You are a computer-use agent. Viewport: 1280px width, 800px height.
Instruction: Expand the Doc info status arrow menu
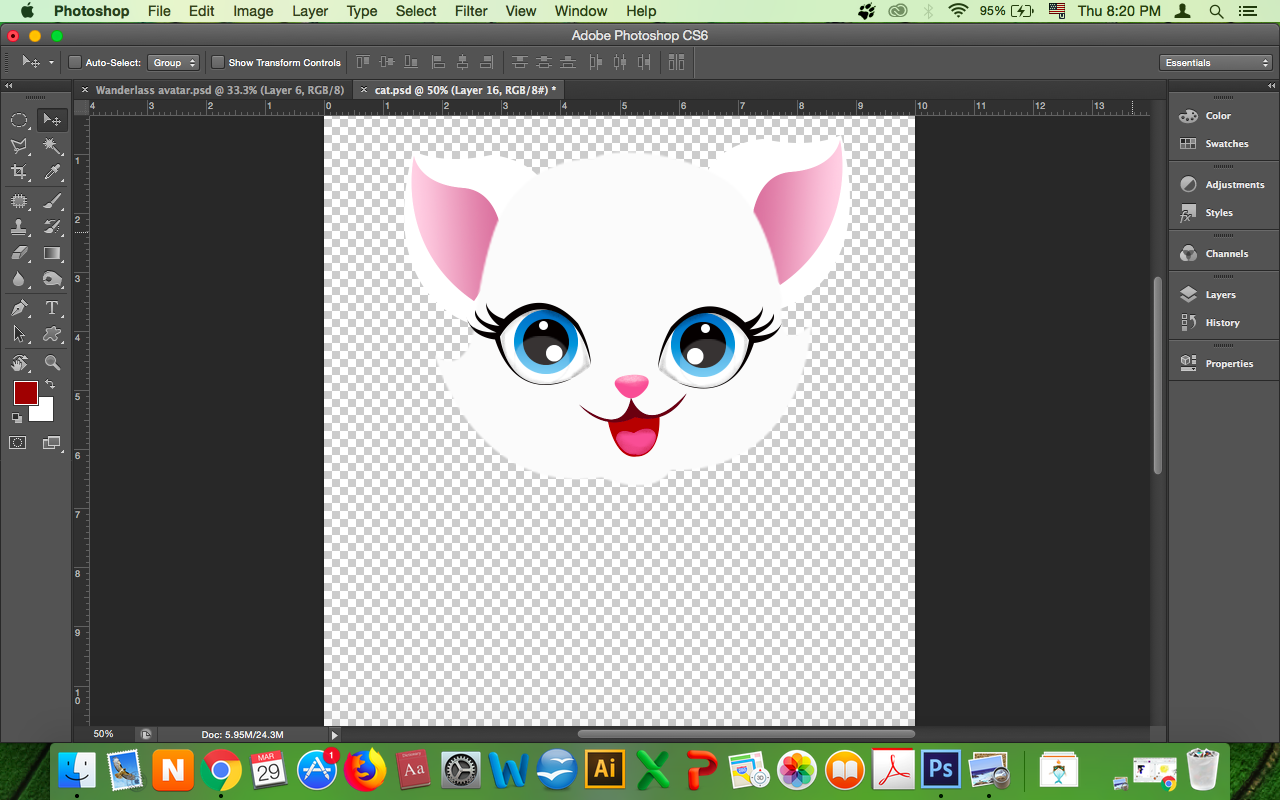pyautogui.click(x=335, y=734)
